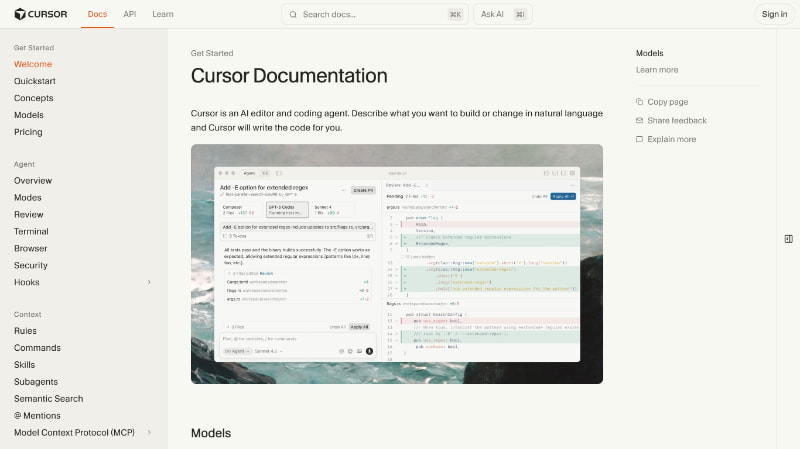The width and height of the screenshot is (800, 449).
Task: Click the search magnifier icon
Action: [x=293, y=15]
